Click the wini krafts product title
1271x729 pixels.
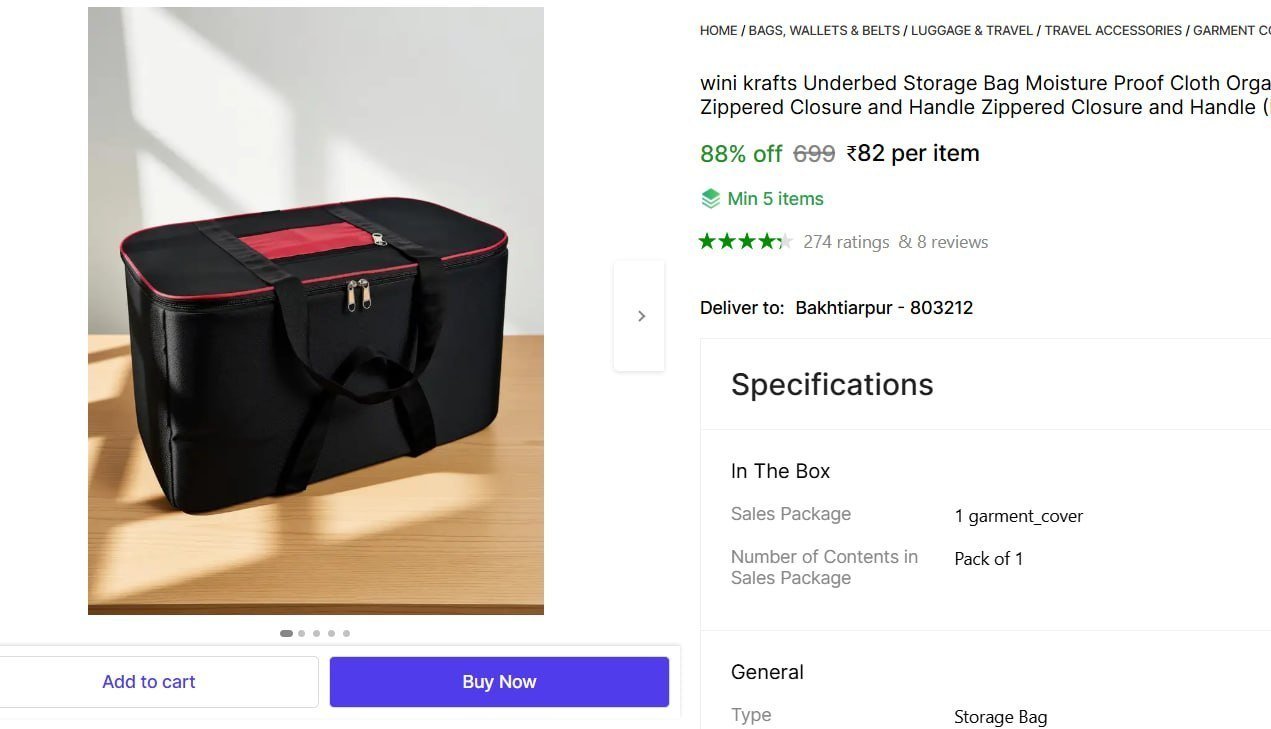coord(985,95)
